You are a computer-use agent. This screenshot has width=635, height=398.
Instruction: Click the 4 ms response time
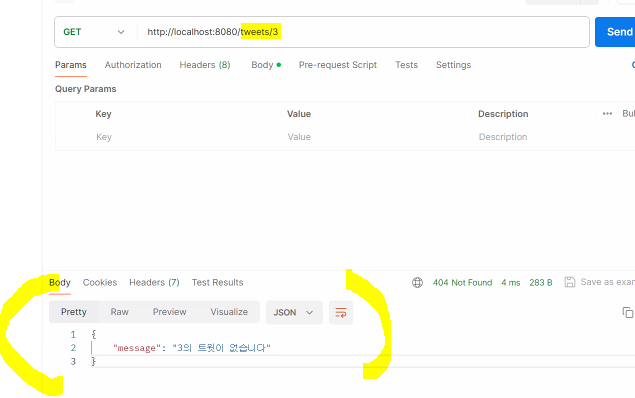coord(511,282)
